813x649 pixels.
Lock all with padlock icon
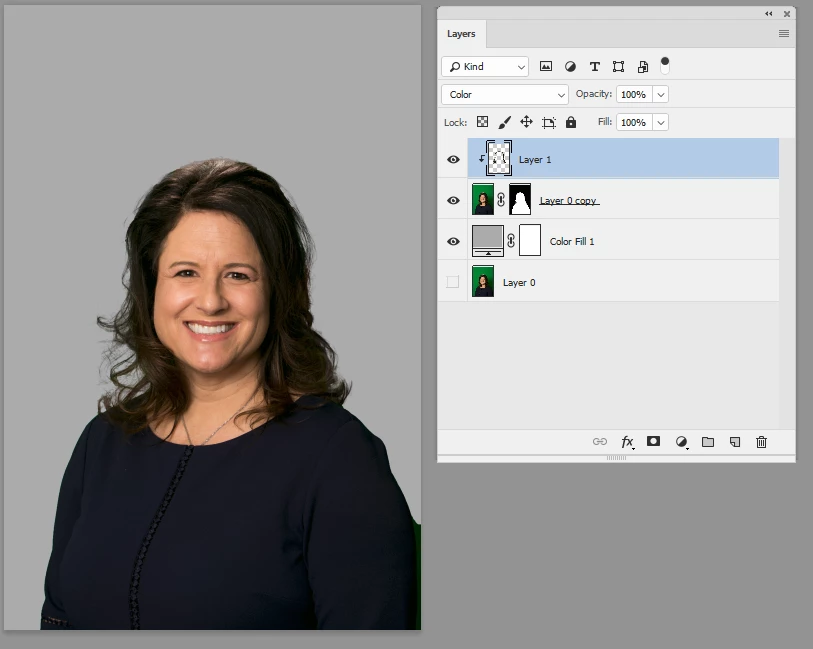click(571, 122)
